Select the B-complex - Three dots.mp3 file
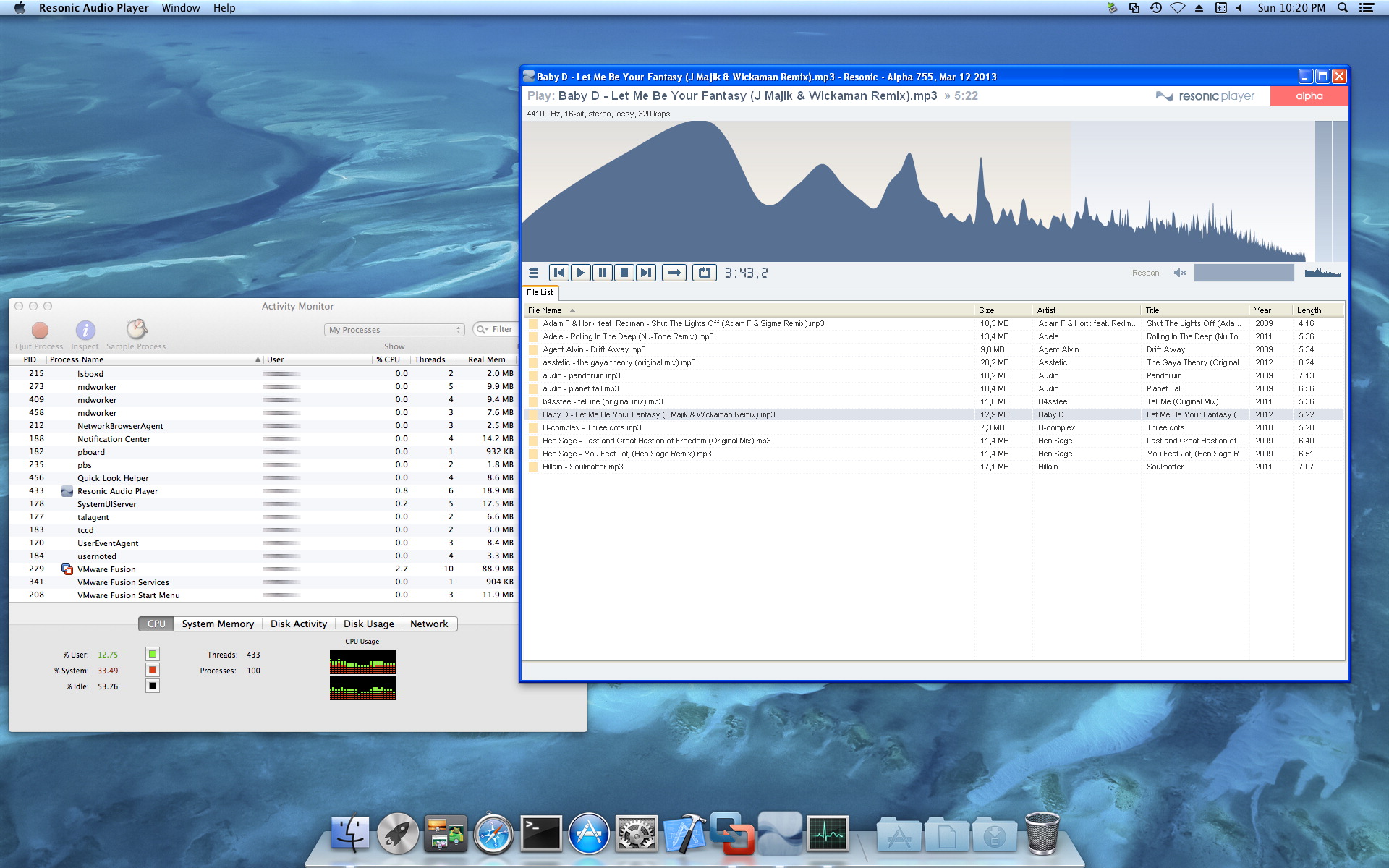The height and width of the screenshot is (868, 1389). pyautogui.click(x=592, y=427)
